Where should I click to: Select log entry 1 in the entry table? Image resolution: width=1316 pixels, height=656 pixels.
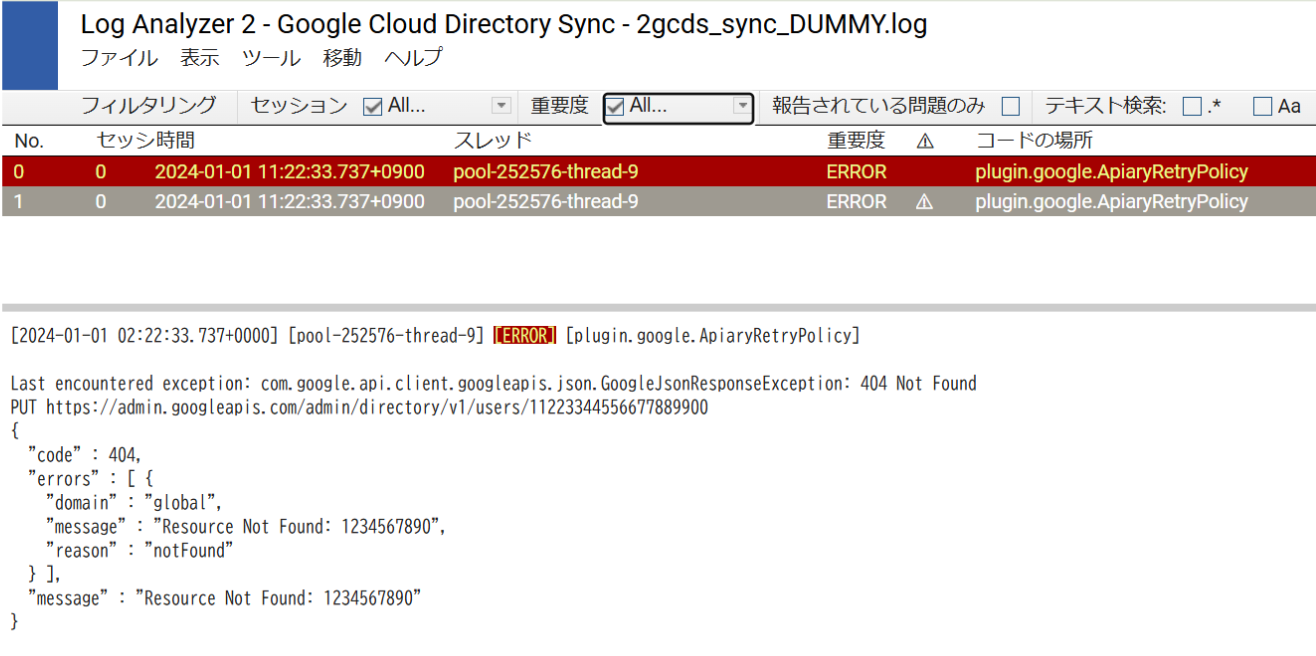click(x=400, y=201)
